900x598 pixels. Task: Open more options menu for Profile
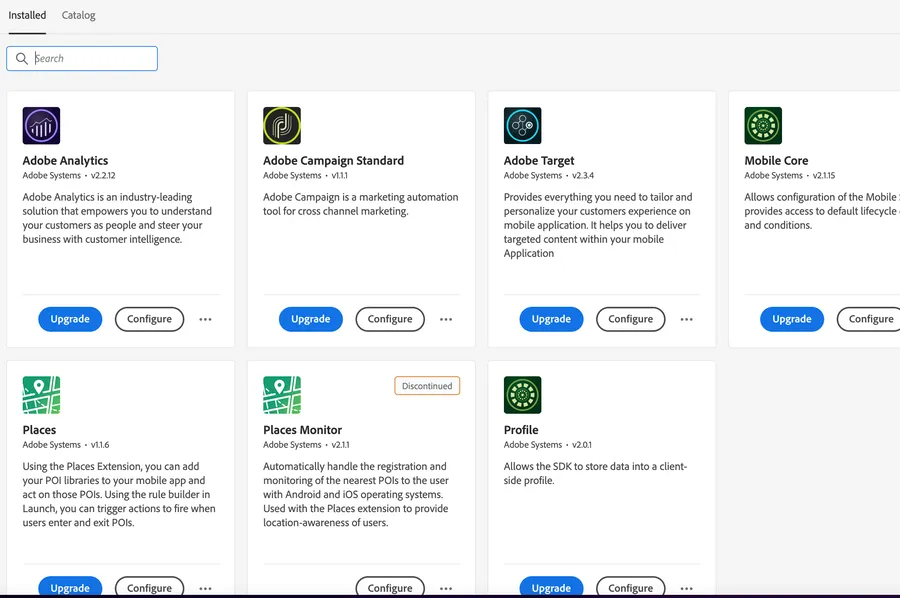point(686,588)
